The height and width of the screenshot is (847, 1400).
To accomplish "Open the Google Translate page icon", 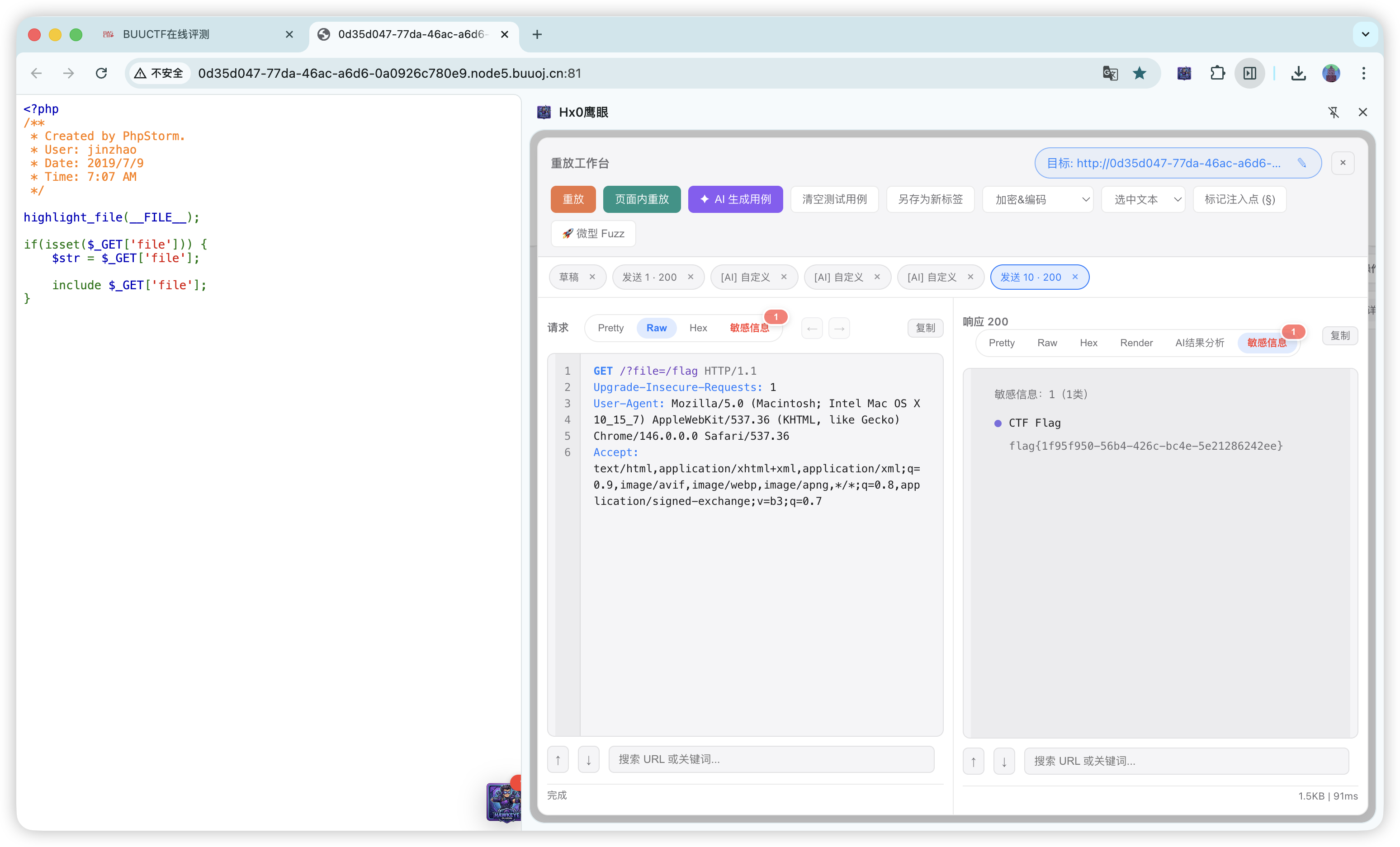I will [x=1110, y=73].
